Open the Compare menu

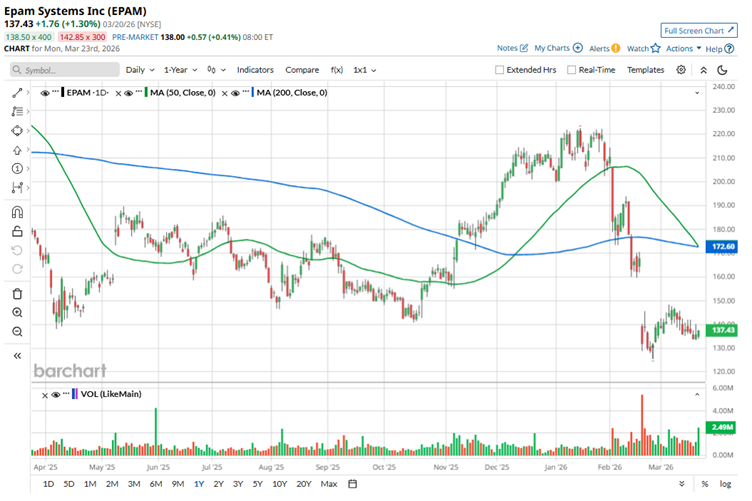click(302, 70)
